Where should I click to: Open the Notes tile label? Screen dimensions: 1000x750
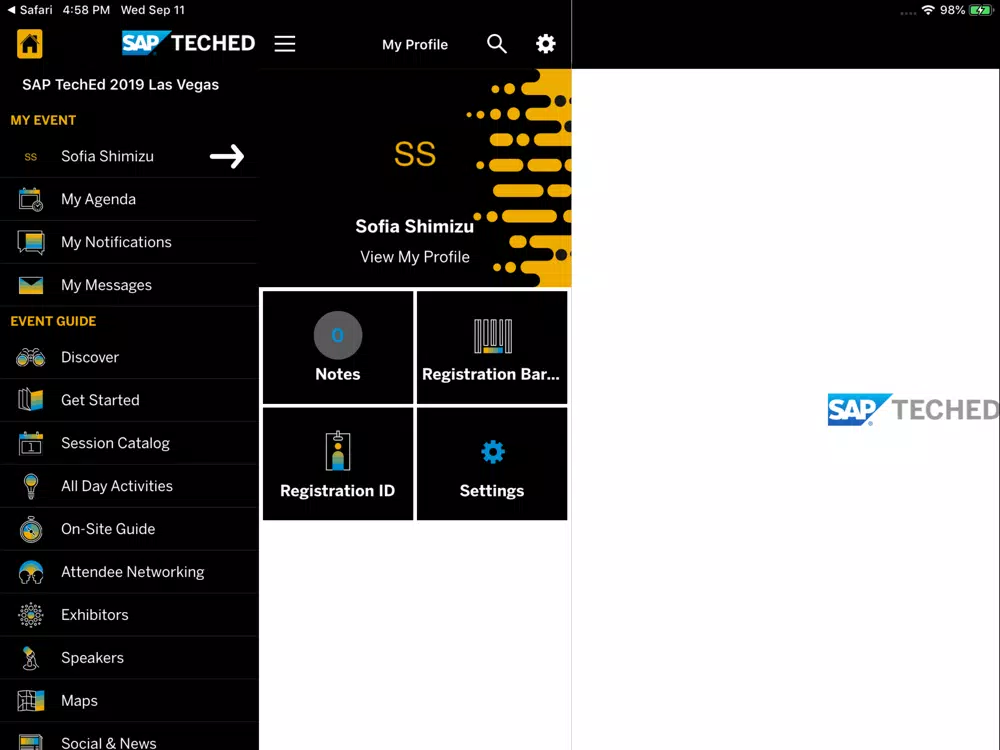(x=338, y=374)
